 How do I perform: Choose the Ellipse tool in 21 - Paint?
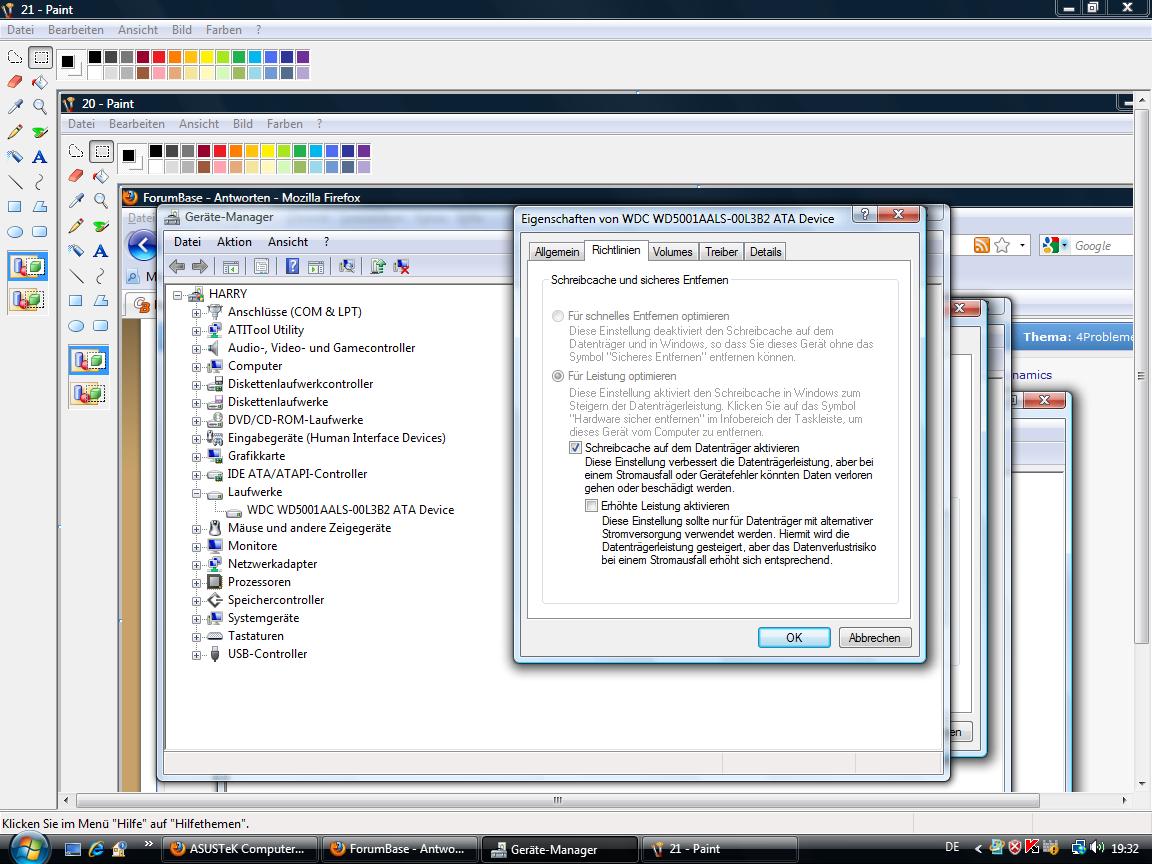[15, 231]
